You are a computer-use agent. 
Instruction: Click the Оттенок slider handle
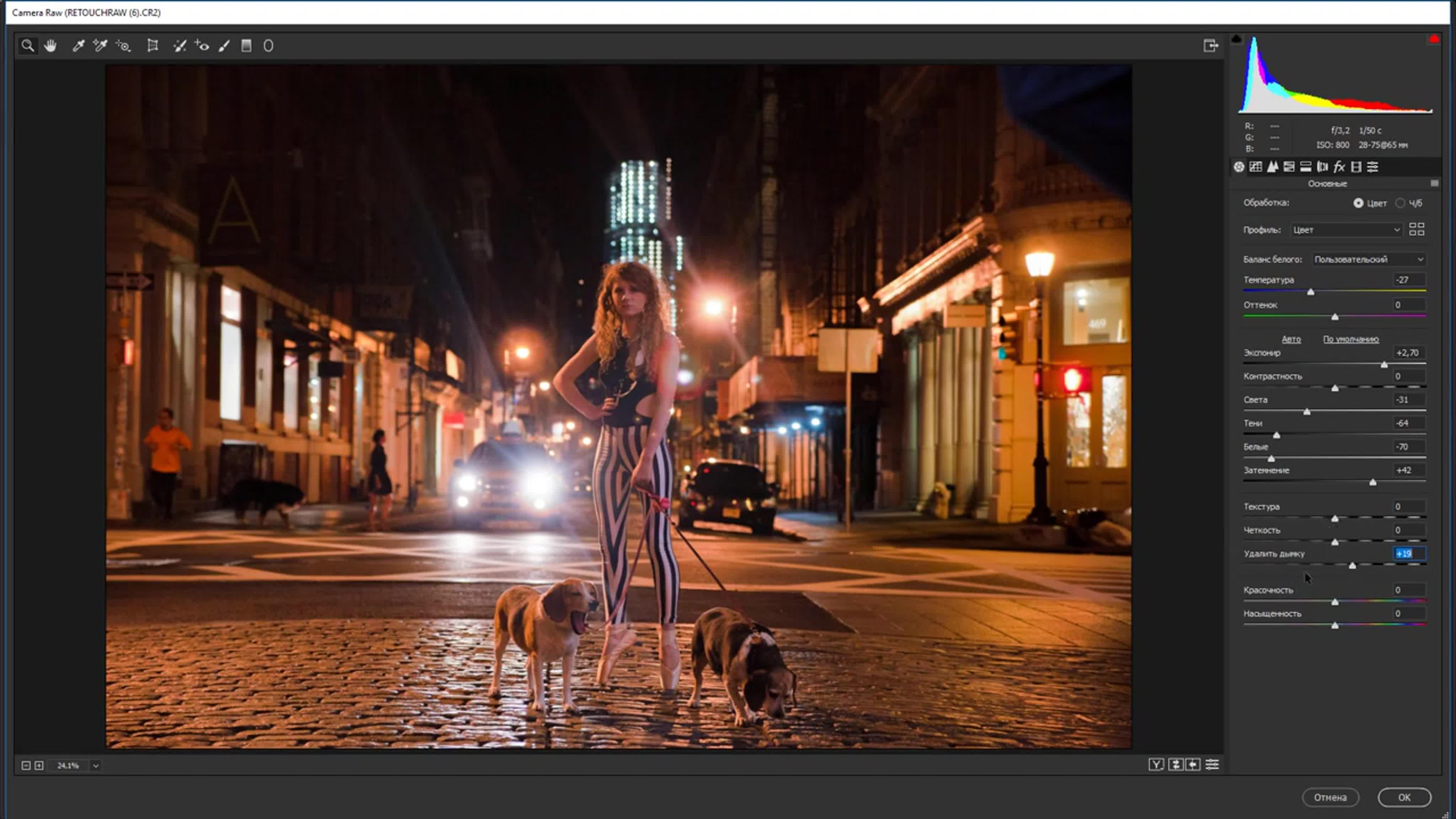pyautogui.click(x=1335, y=317)
